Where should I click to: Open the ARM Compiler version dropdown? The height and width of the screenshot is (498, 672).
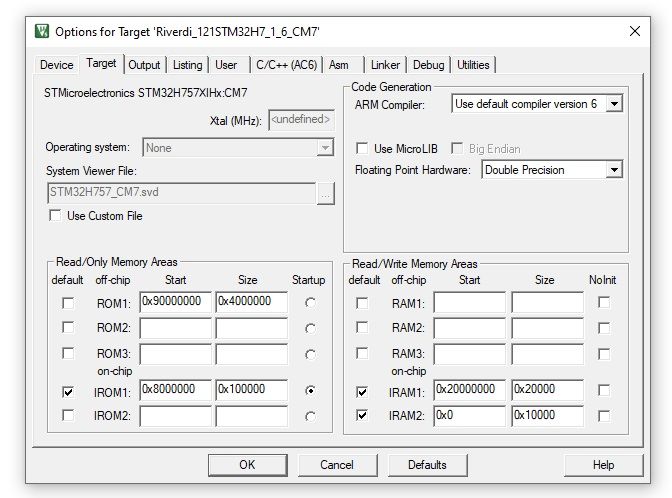click(x=614, y=104)
